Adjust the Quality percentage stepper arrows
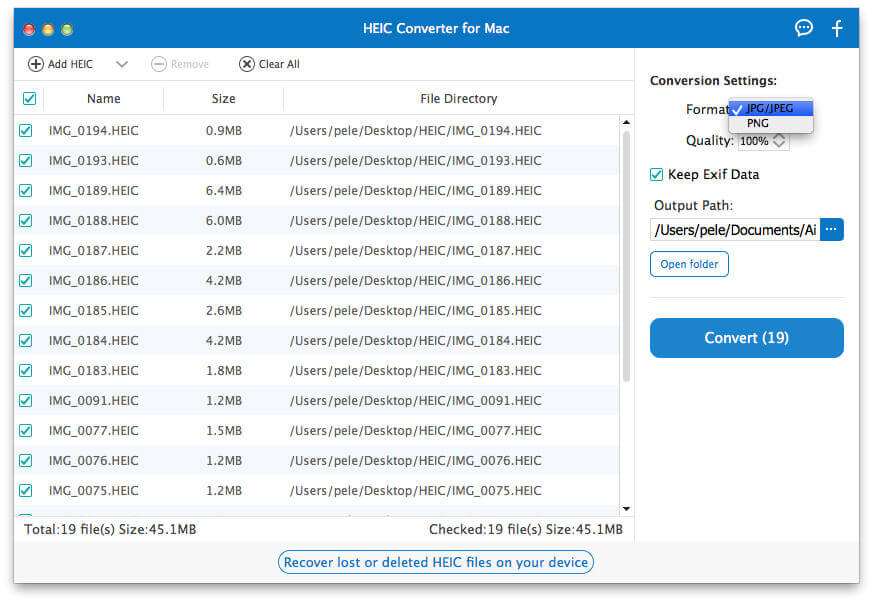This screenshot has height=603, width=873. pyautogui.click(x=779, y=141)
